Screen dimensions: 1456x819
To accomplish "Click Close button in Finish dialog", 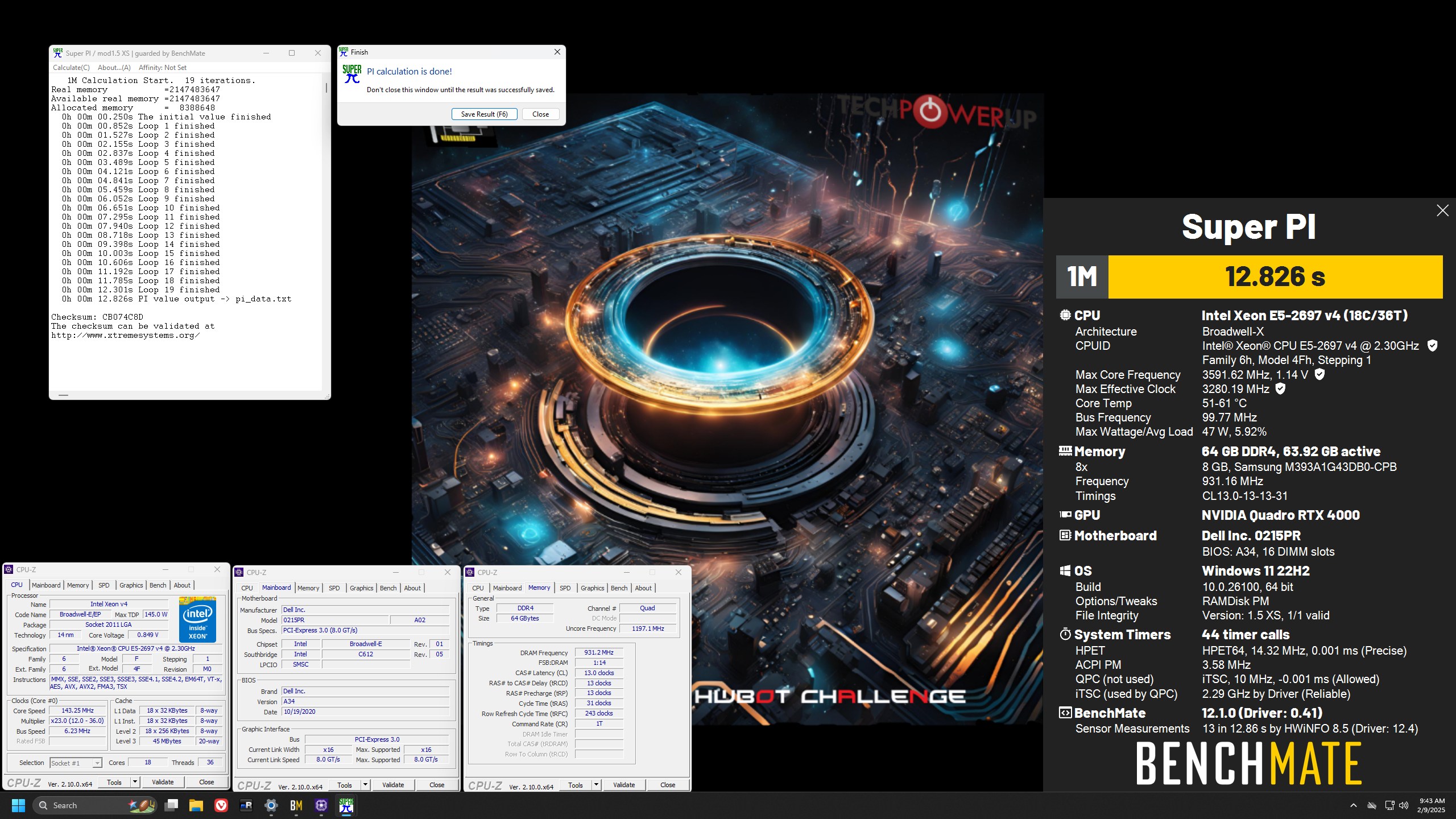I will [540, 114].
